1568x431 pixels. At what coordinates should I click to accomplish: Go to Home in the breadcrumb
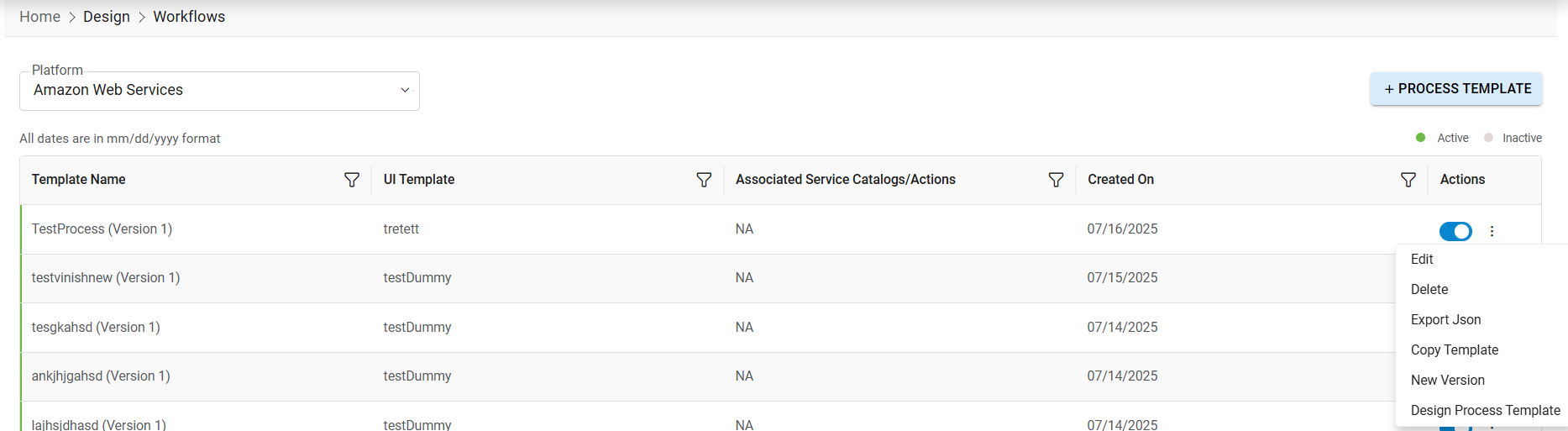coord(40,17)
